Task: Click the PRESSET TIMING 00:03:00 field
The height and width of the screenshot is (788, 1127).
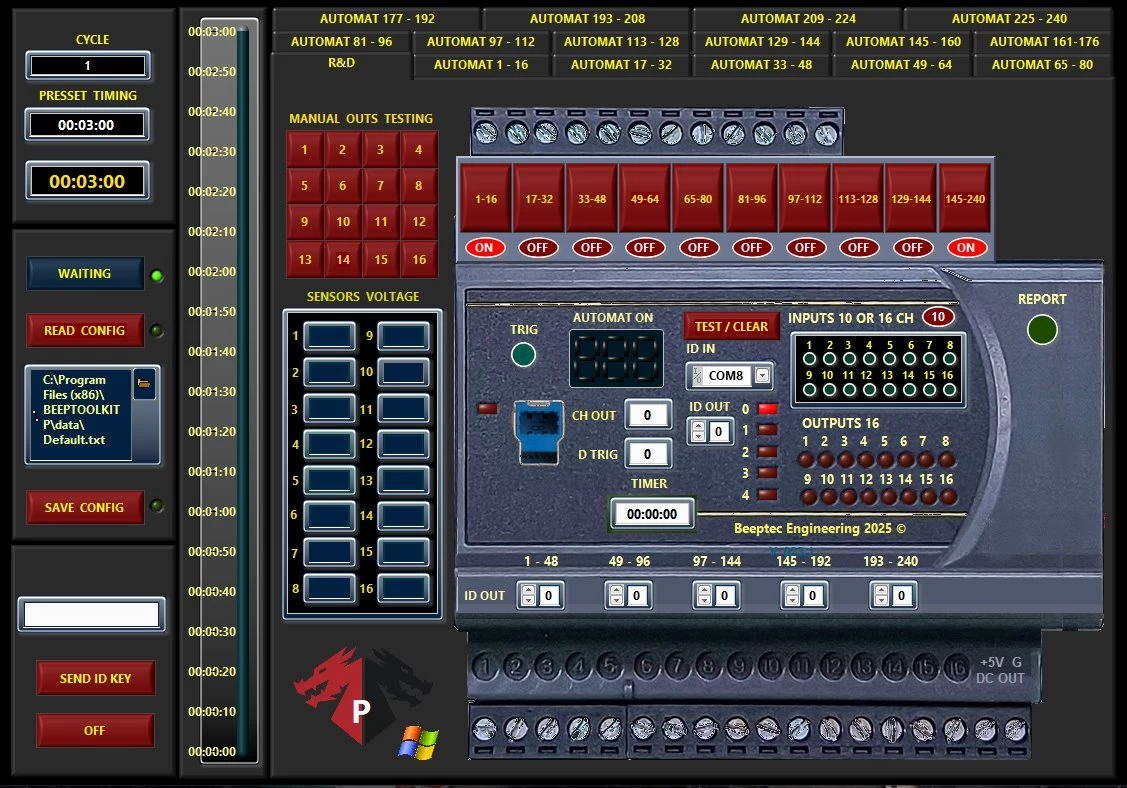Action: pos(87,125)
